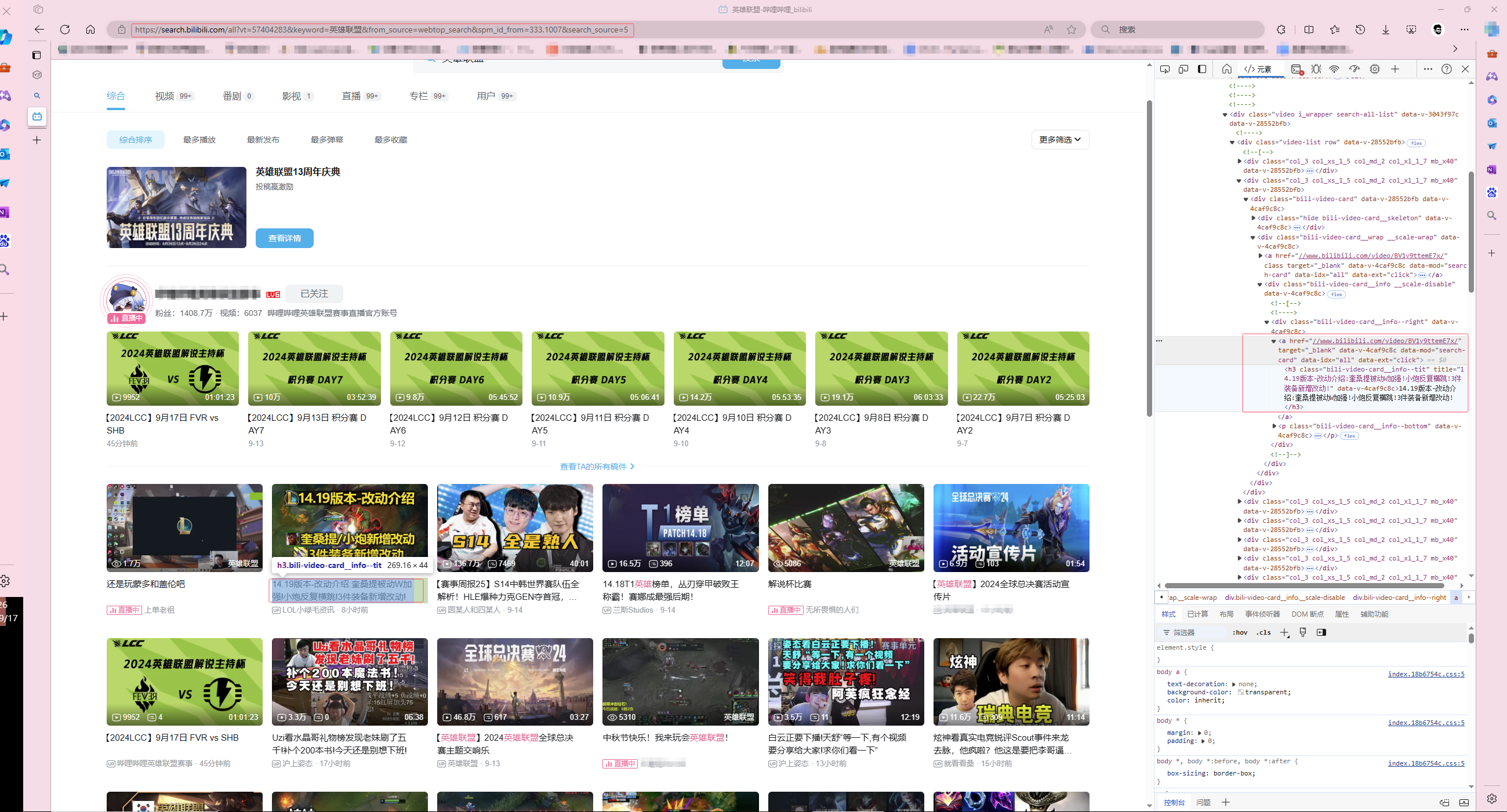Click the DevTools elements horizontal scrollbar
1507x812 pixels.
tap(1304, 585)
